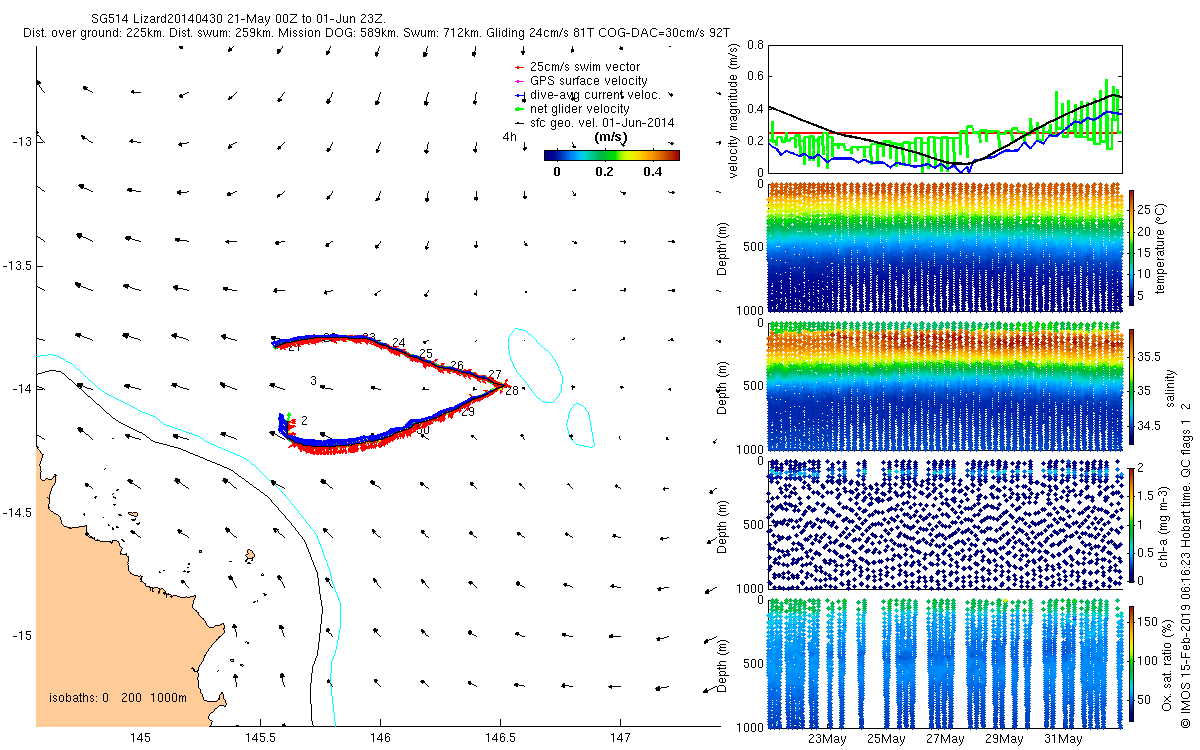Image resolution: width=1200 pixels, height=750 pixels.
Task: Click the track day marker labeled 24
Action: click(x=399, y=343)
